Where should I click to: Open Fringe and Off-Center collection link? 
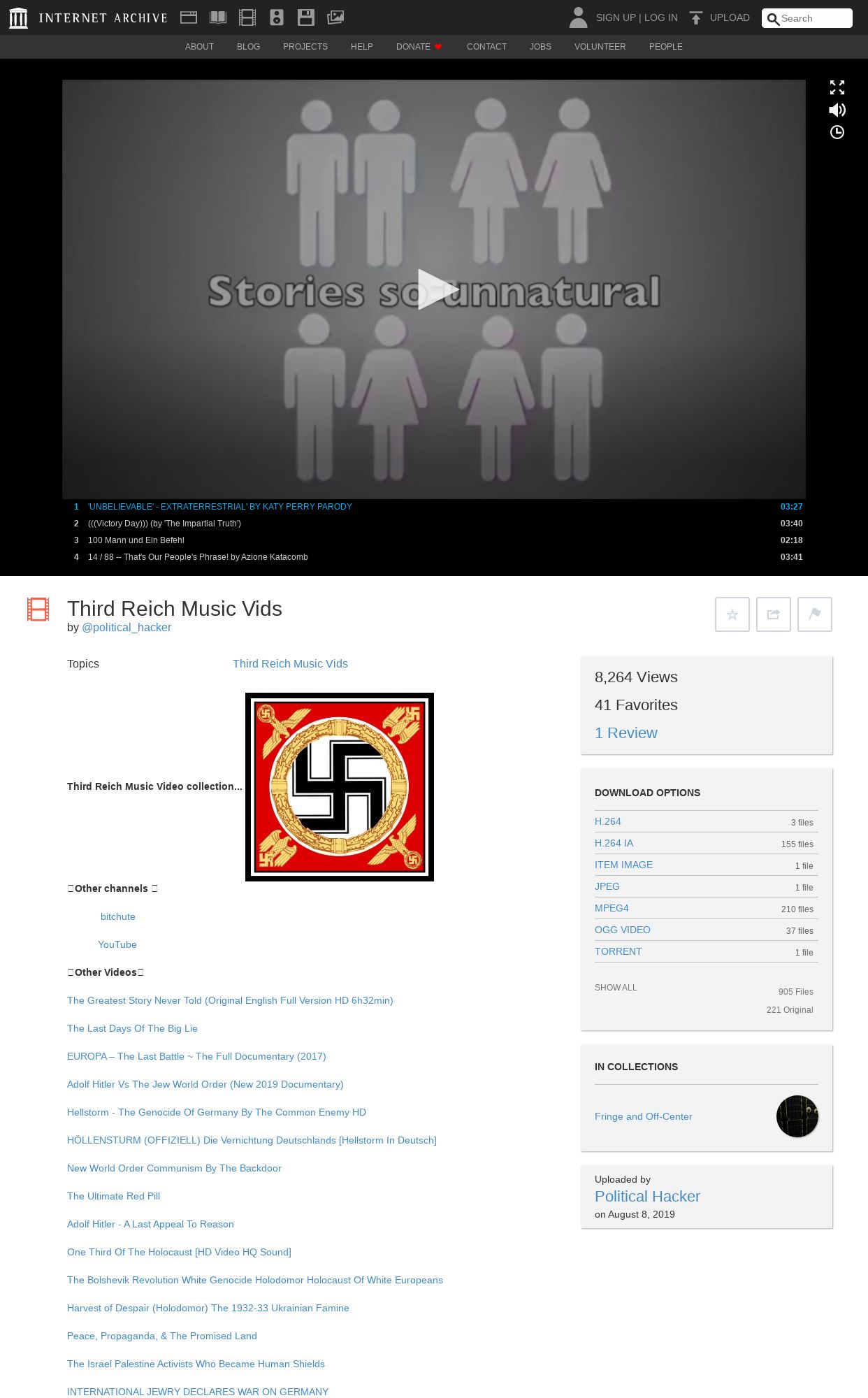tap(644, 1116)
